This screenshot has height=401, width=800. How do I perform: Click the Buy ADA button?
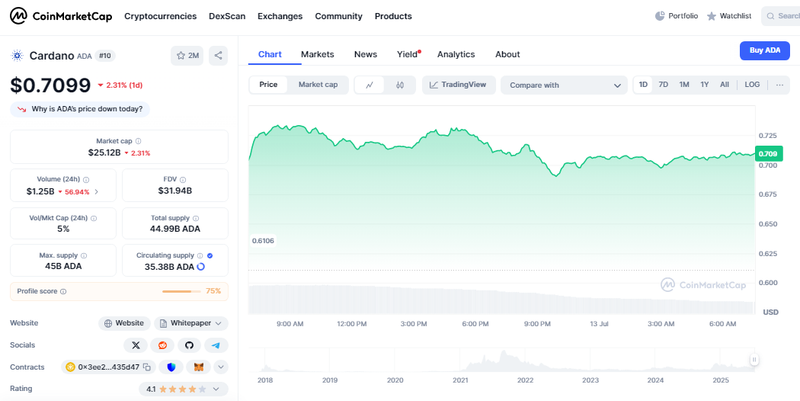pos(764,51)
